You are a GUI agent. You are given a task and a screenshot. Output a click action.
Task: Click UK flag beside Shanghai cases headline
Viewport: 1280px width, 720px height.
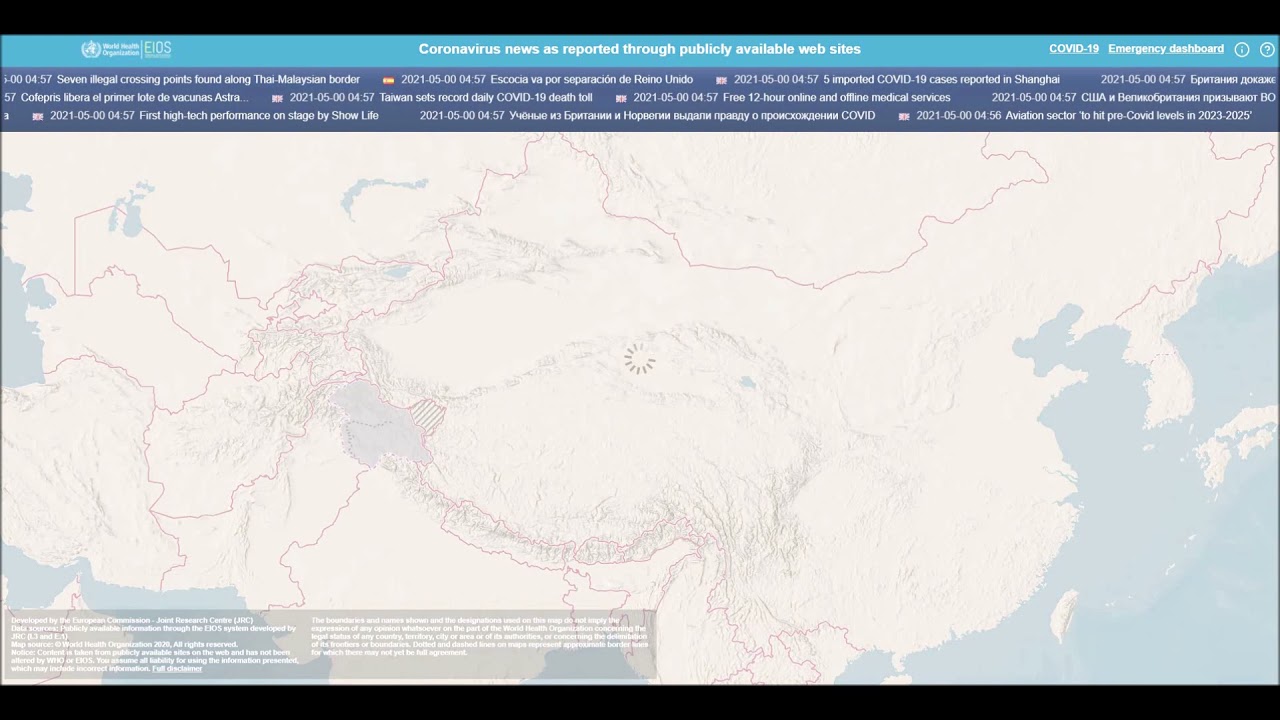click(x=721, y=80)
